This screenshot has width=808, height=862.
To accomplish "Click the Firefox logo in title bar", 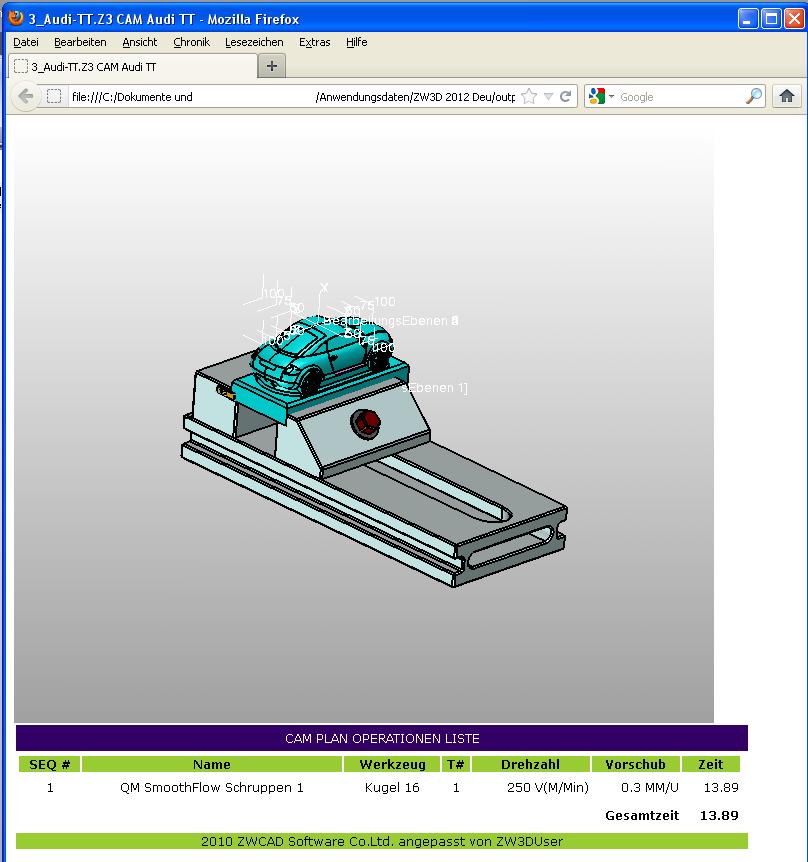I will tap(15, 18).
